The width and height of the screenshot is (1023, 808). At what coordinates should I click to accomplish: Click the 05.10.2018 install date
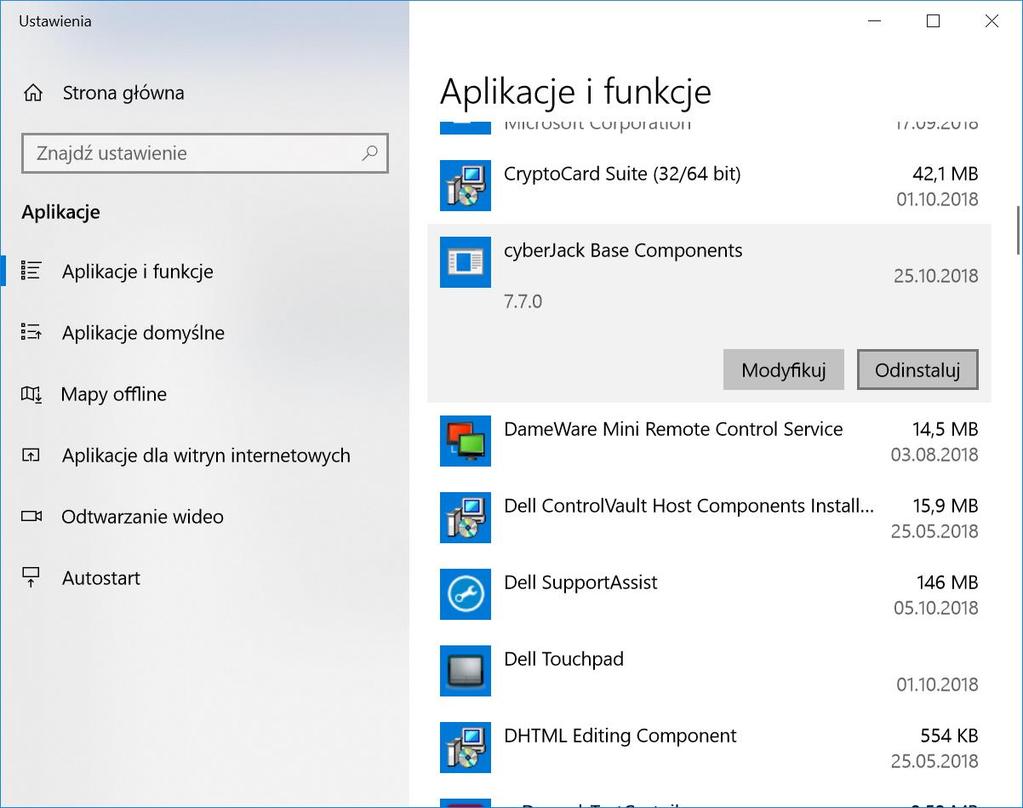pos(936,608)
